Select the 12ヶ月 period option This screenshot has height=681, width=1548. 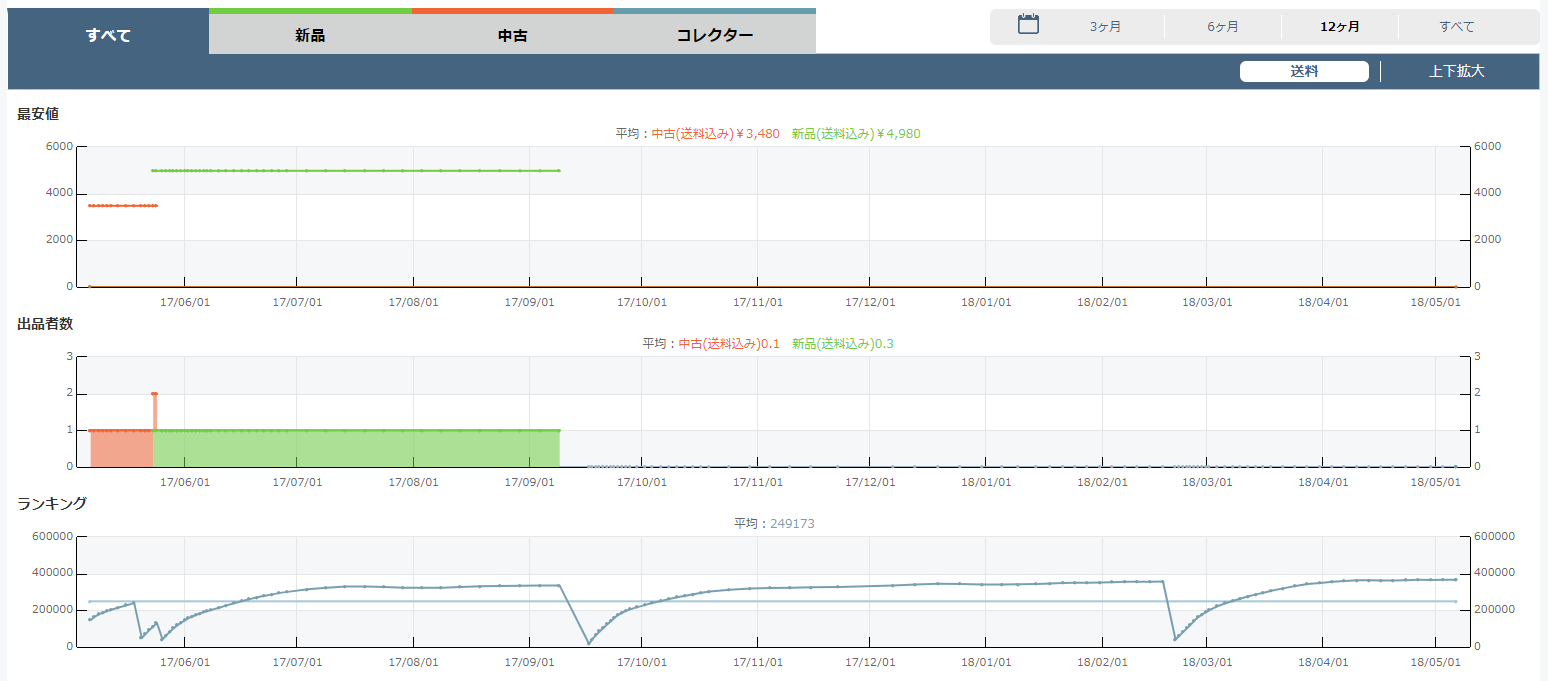pos(1339,27)
